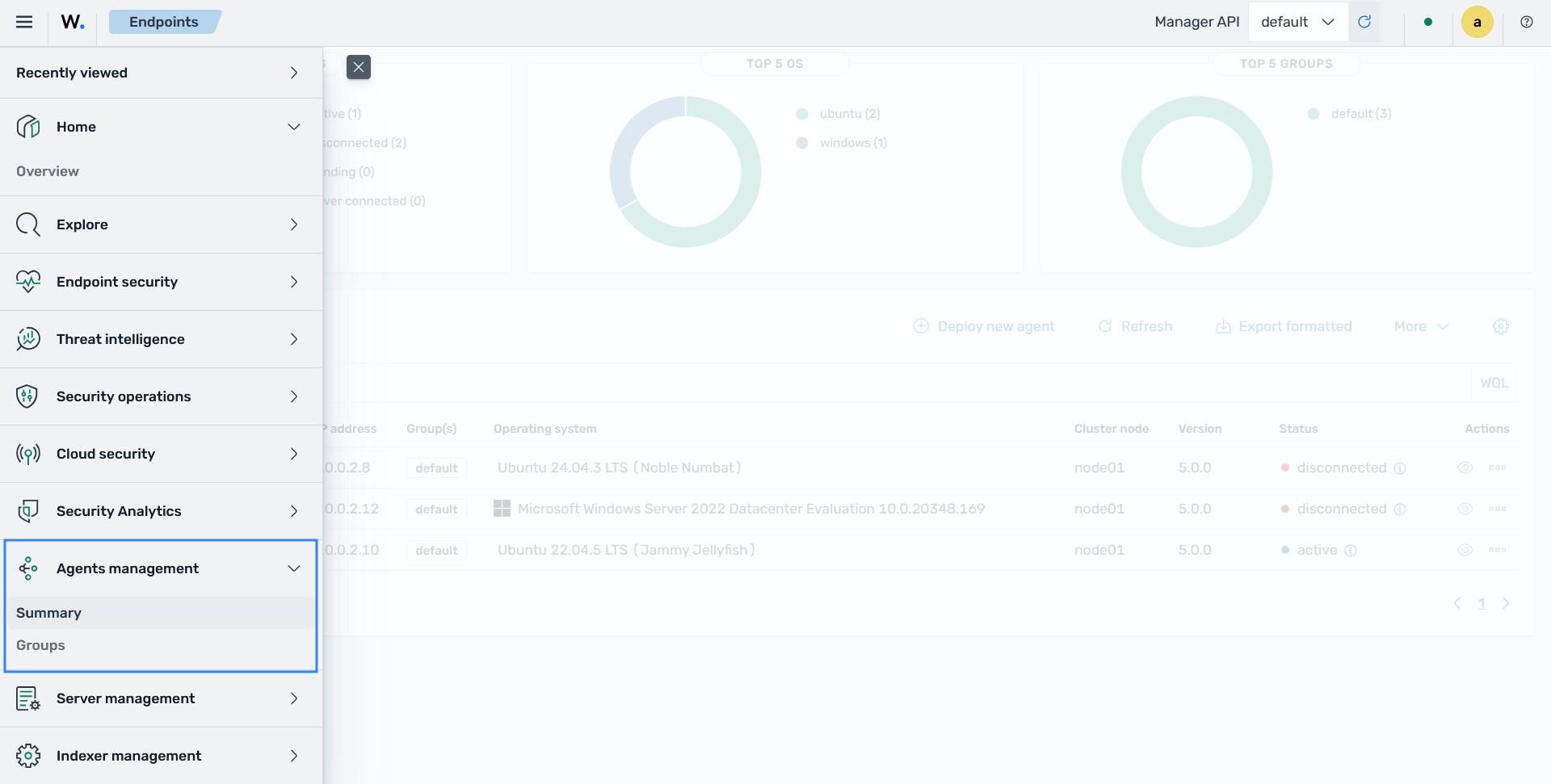Click the Refresh agents button
Screen dimensions: 1551x784
coord(1135,326)
